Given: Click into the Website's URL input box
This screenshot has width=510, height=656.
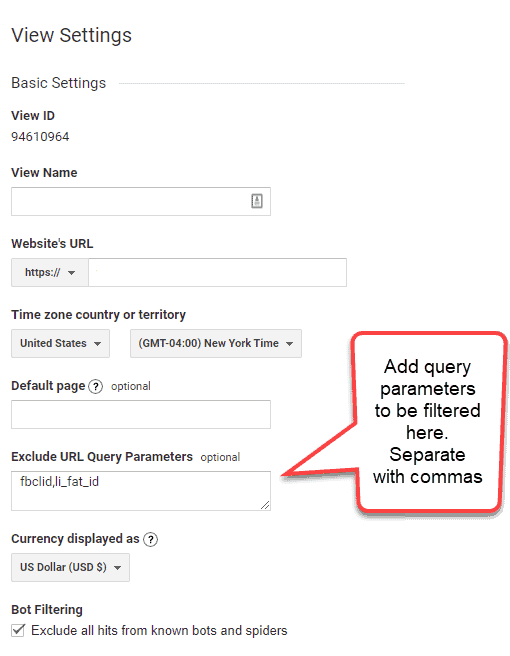Looking at the screenshot, I should click(218, 272).
